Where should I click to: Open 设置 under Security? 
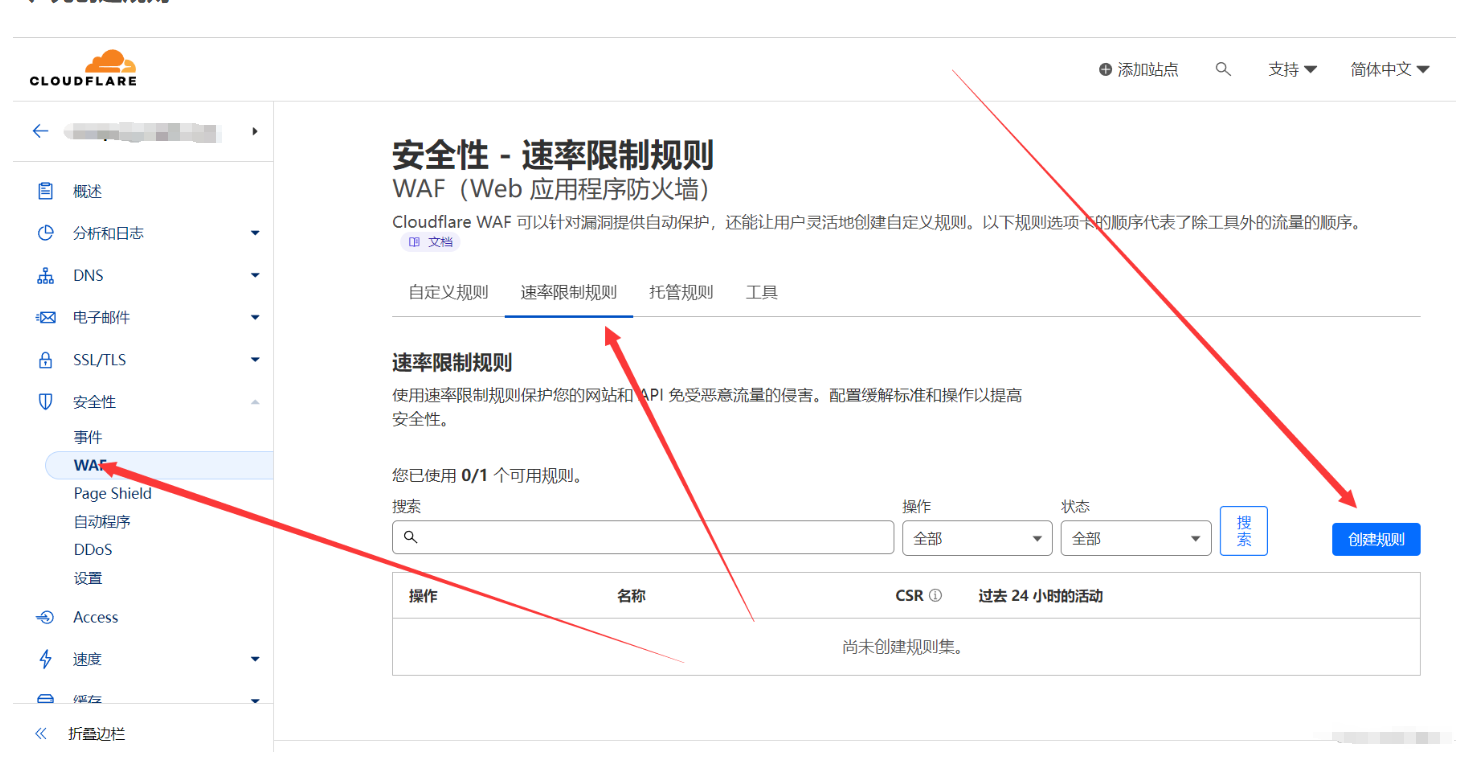[x=88, y=578]
